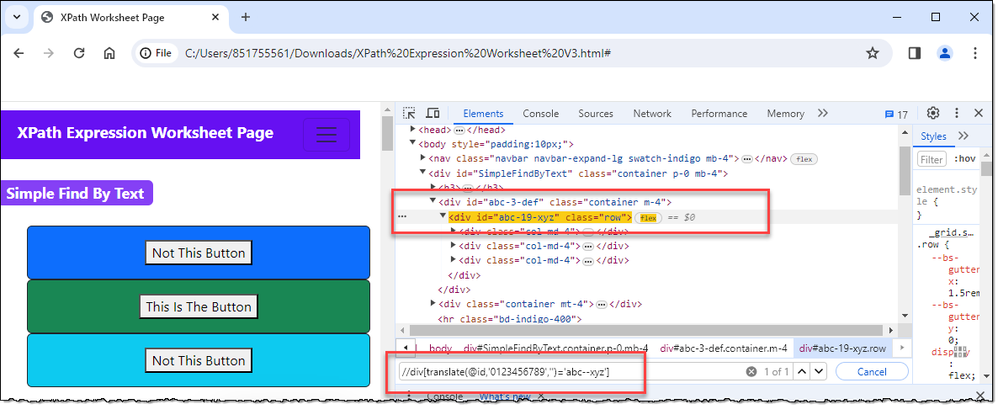
Task: Click the This Is The Button
Action: 198,307
